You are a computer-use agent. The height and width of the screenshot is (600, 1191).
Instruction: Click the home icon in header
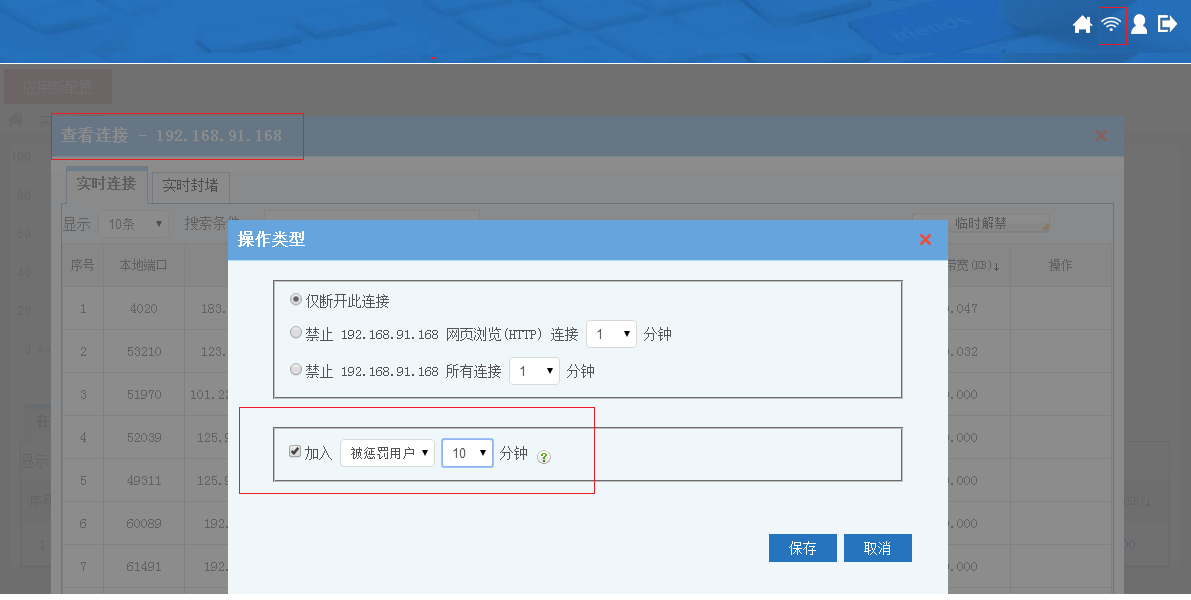click(x=1082, y=25)
